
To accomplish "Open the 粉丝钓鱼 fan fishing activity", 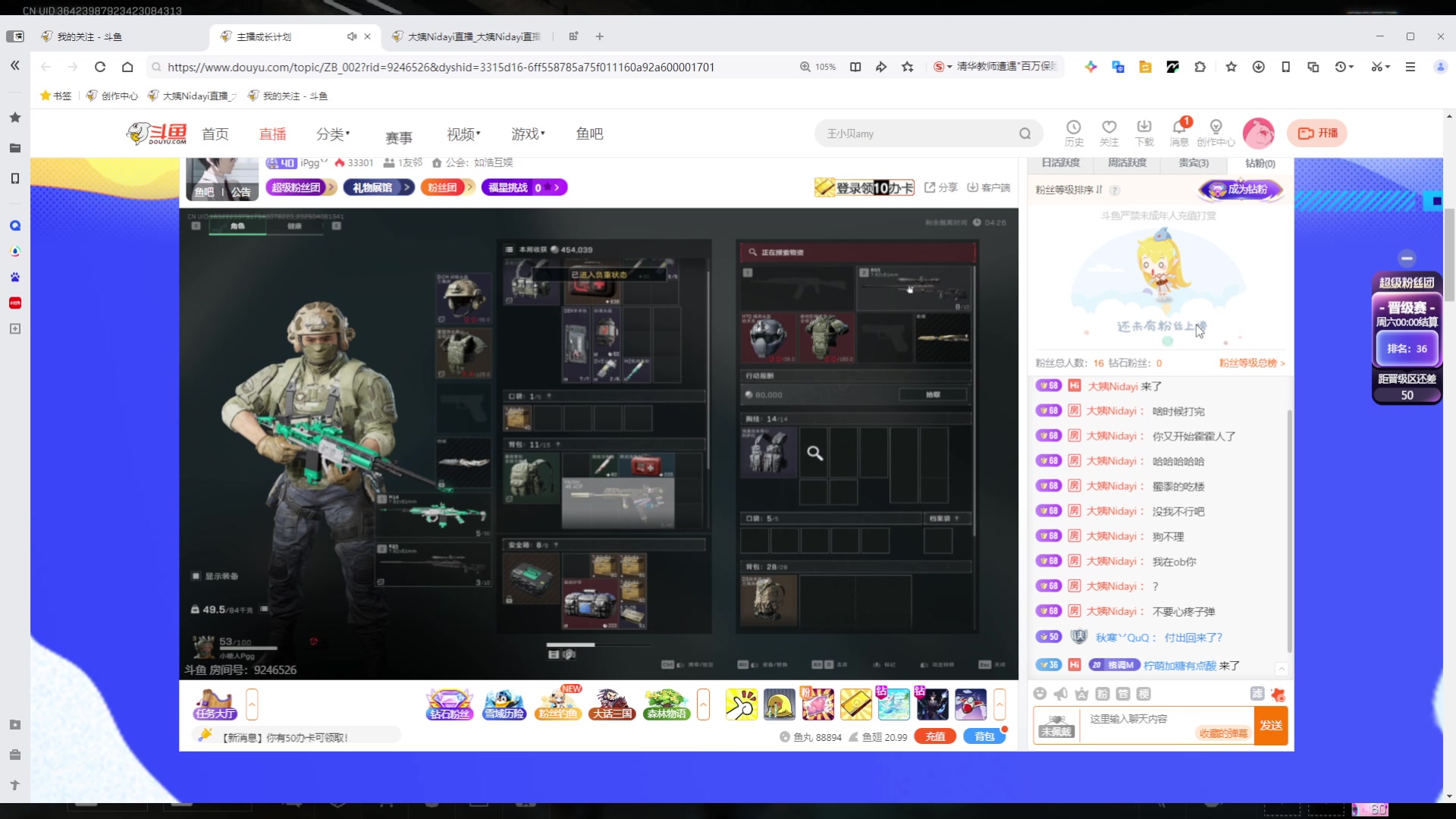I will [557, 704].
